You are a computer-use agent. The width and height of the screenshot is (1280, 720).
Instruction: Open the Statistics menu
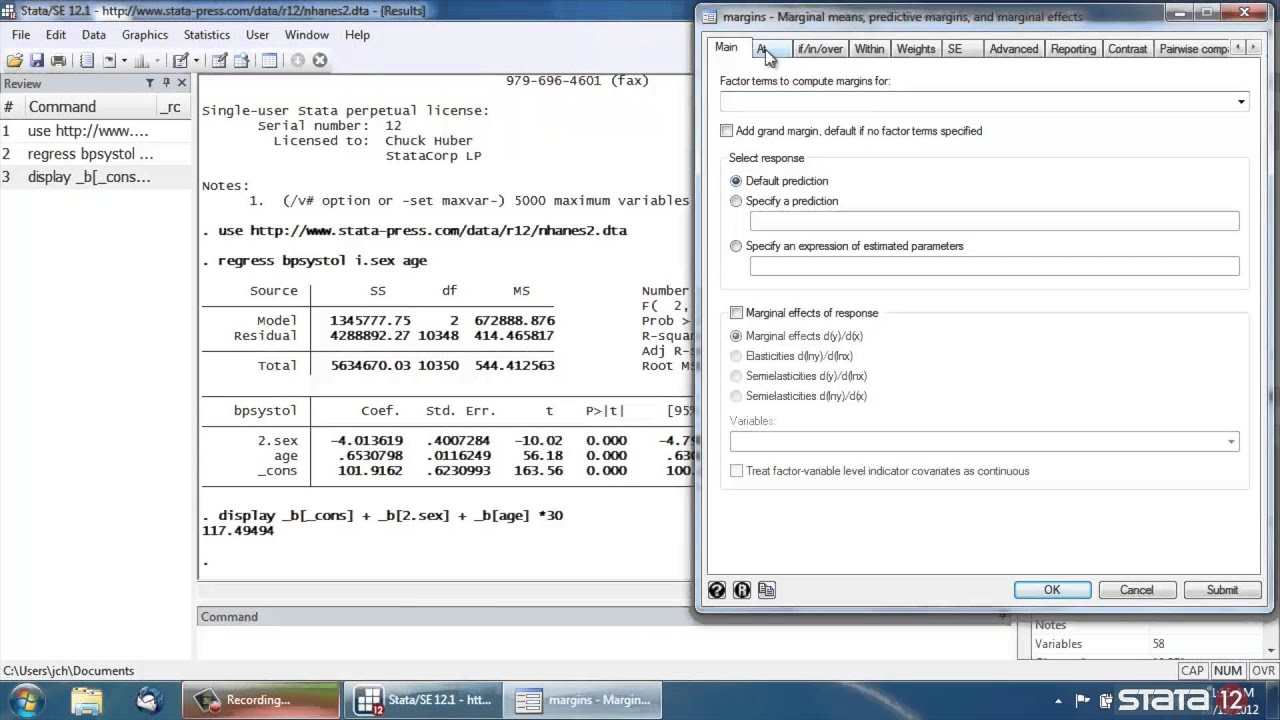pyautogui.click(x=206, y=34)
